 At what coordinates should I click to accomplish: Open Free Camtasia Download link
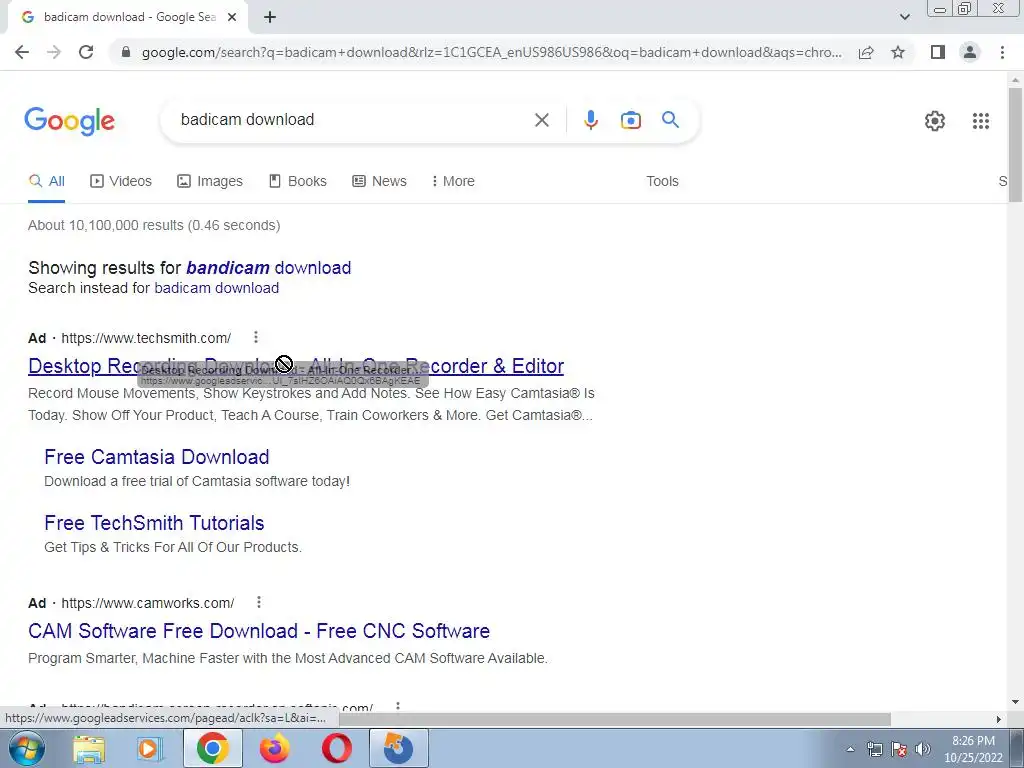coord(157,457)
